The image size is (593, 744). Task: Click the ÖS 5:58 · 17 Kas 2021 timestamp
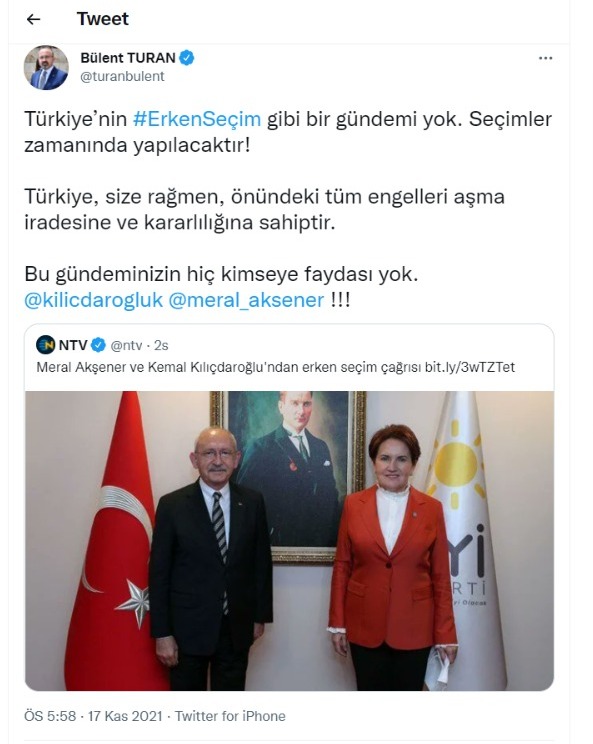[93, 716]
